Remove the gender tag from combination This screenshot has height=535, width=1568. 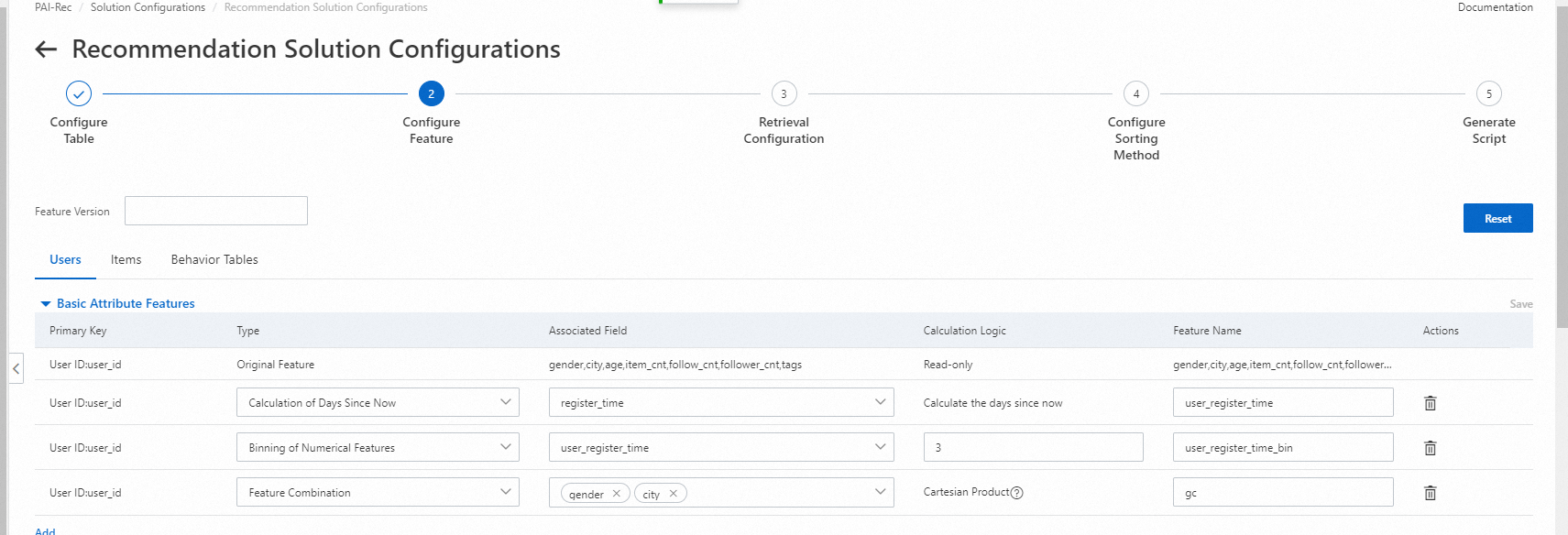click(617, 494)
